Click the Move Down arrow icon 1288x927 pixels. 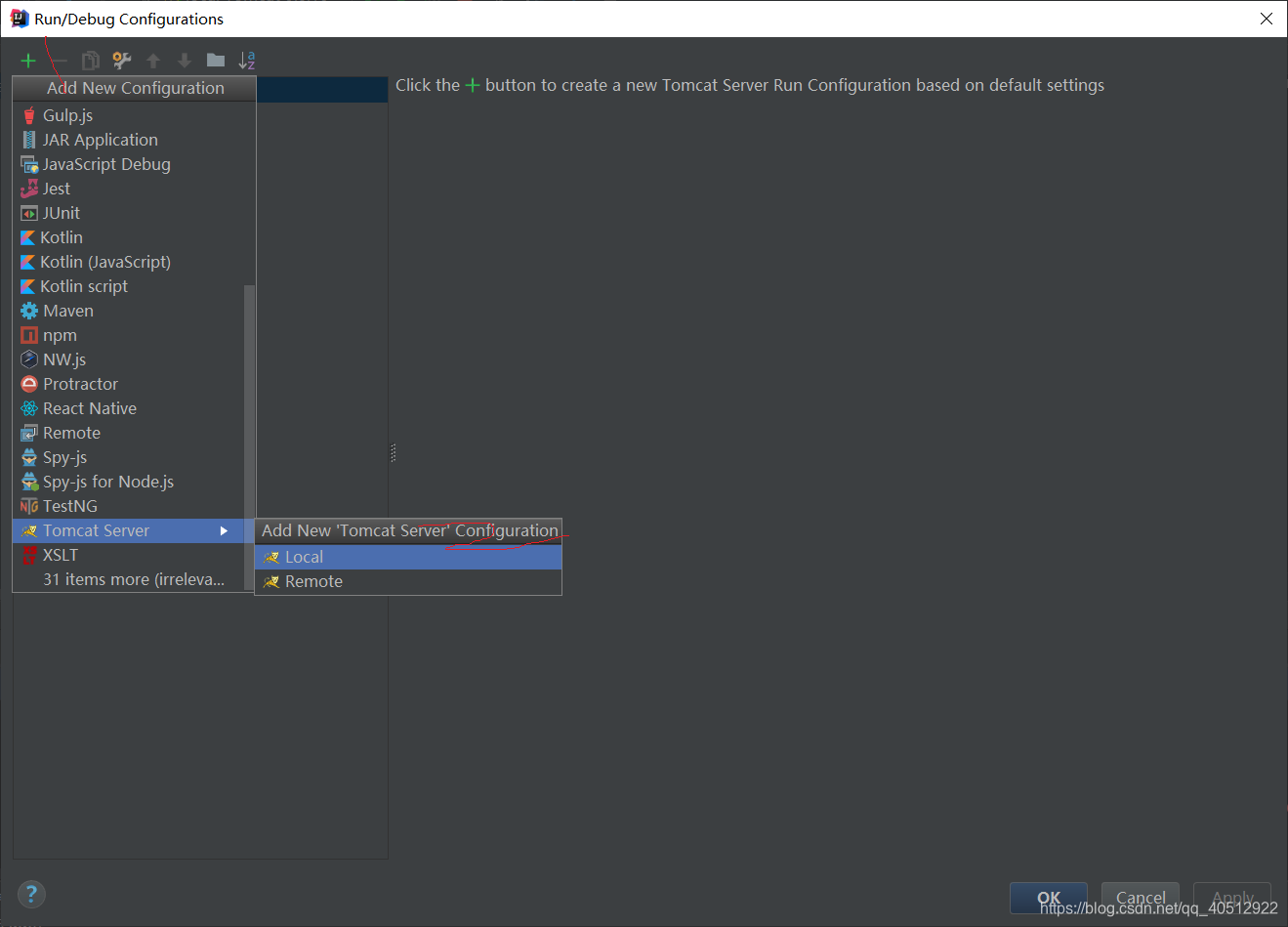185,61
